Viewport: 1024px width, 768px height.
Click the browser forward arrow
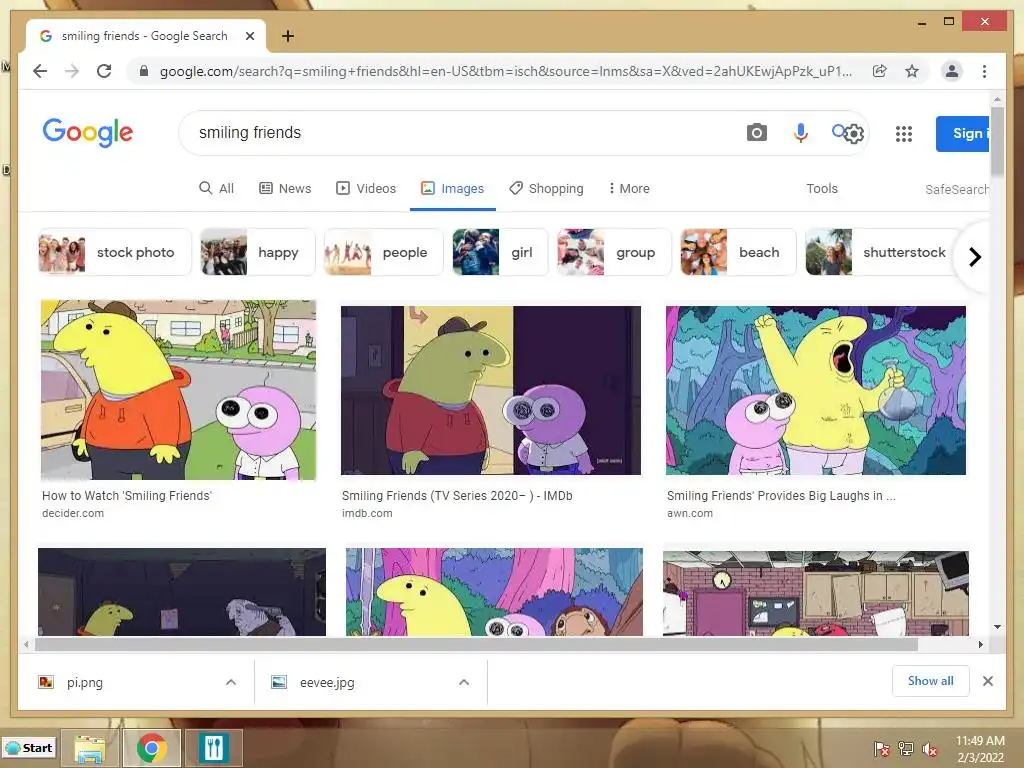click(72, 71)
